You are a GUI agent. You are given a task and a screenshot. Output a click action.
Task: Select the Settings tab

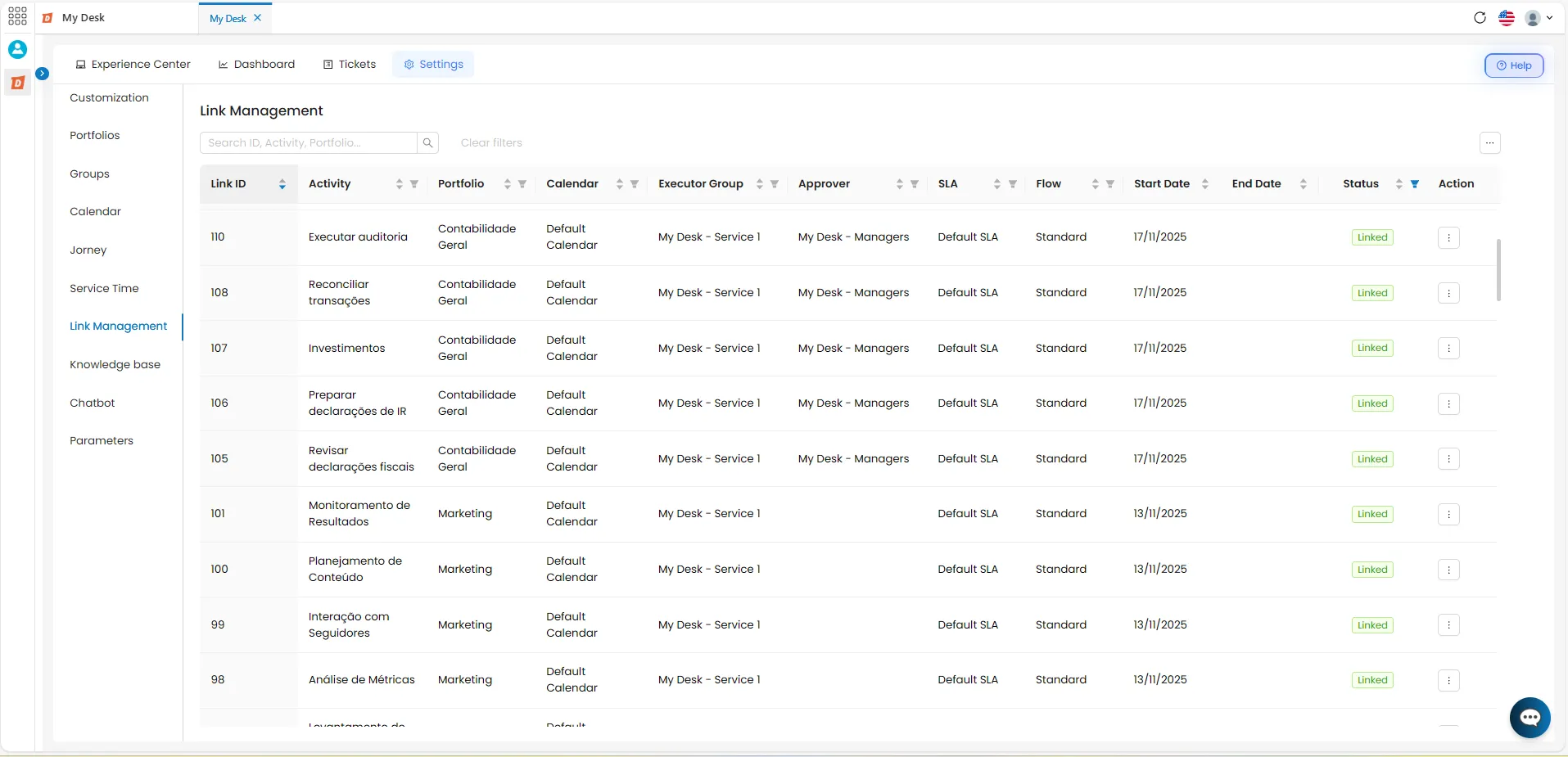[433, 65]
